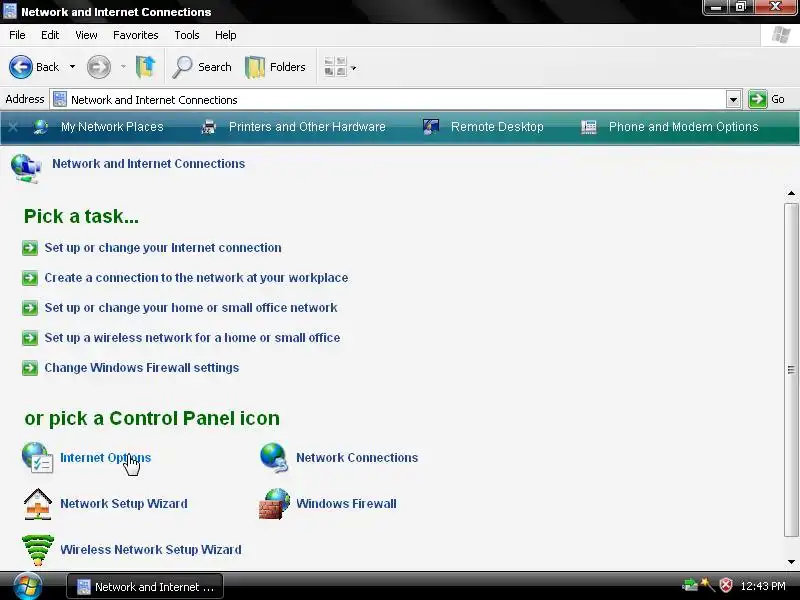Click arrow beside Create workplace connection

[x=30, y=278]
